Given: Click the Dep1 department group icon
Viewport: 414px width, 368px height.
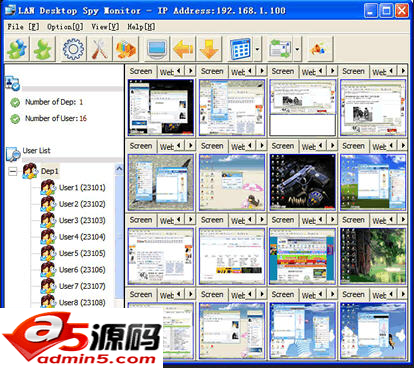Looking at the screenshot, I should [30, 171].
